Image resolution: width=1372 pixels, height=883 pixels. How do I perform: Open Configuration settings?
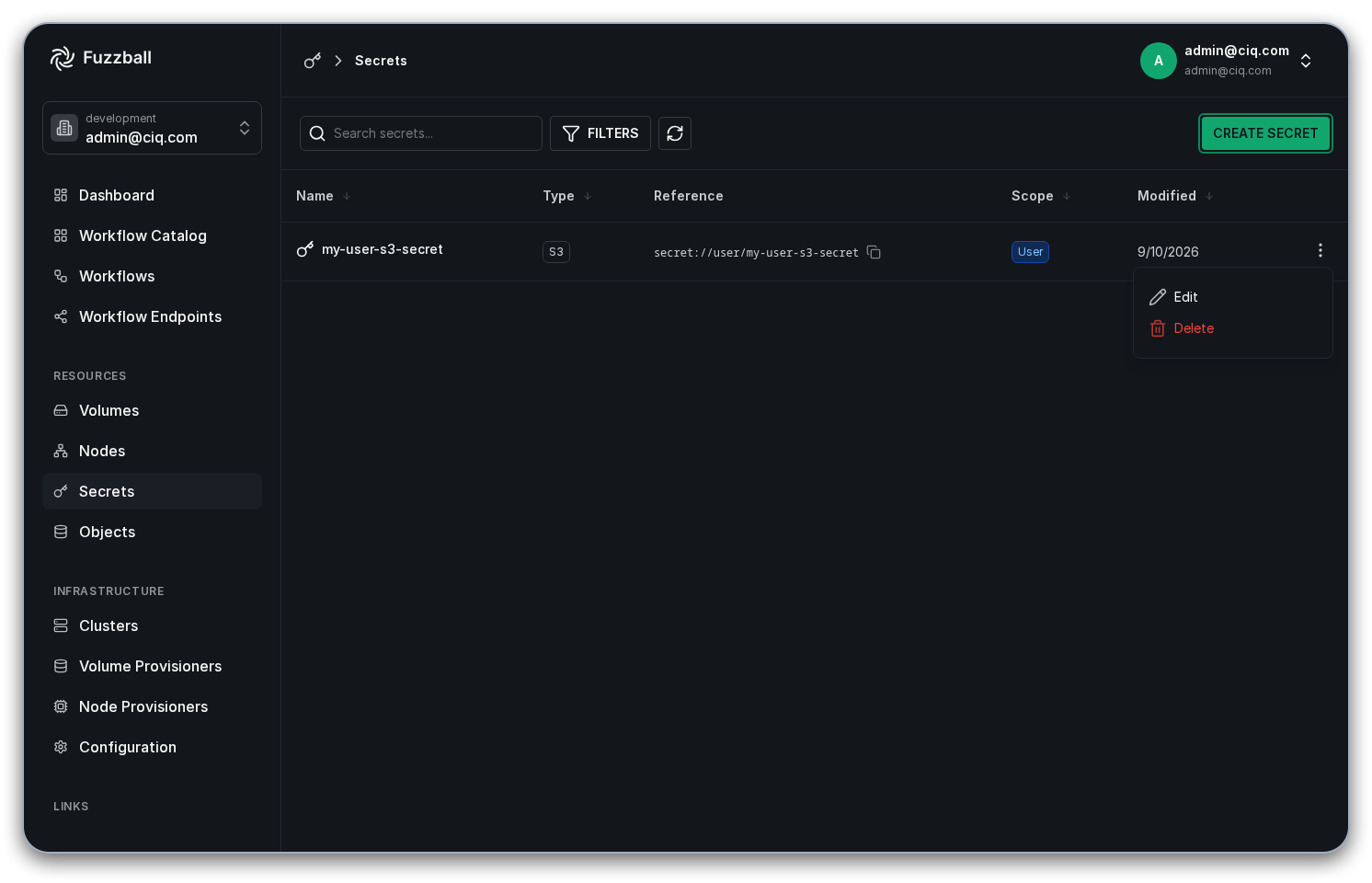click(x=152, y=747)
